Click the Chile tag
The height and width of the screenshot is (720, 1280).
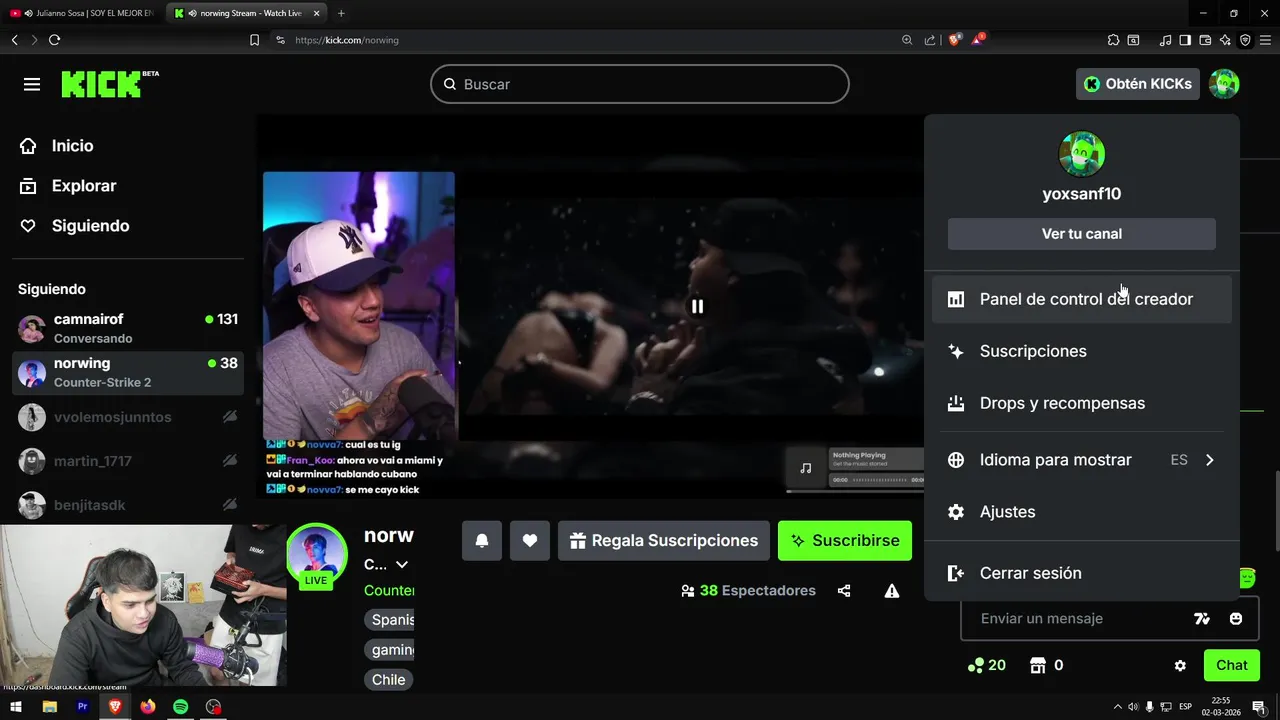coord(389,680)
